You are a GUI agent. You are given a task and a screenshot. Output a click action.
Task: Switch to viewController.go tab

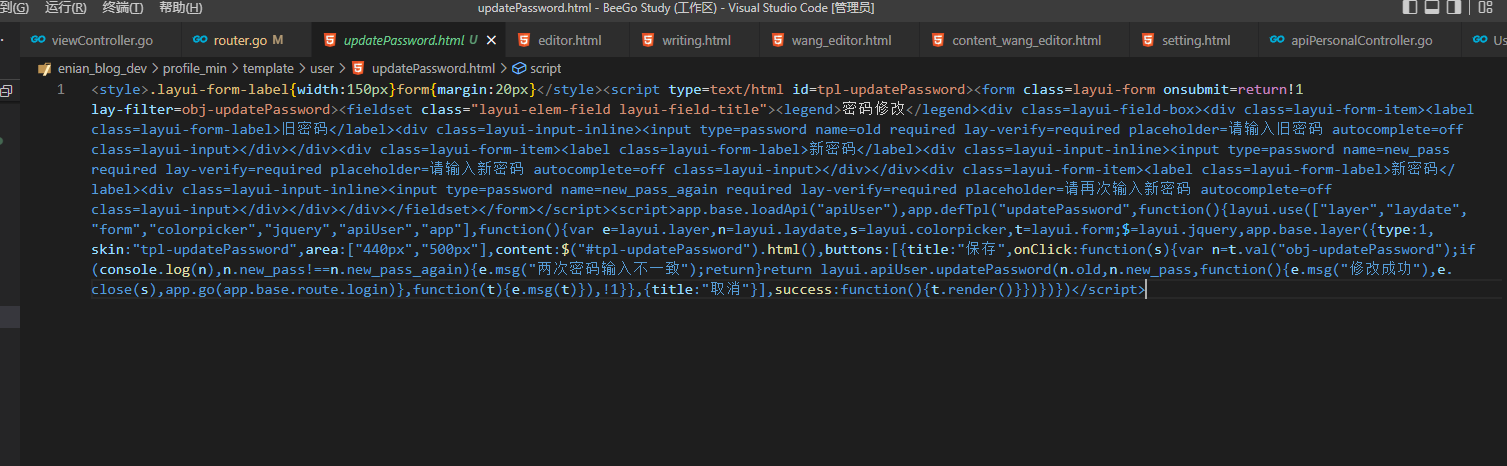coord(101,41)
